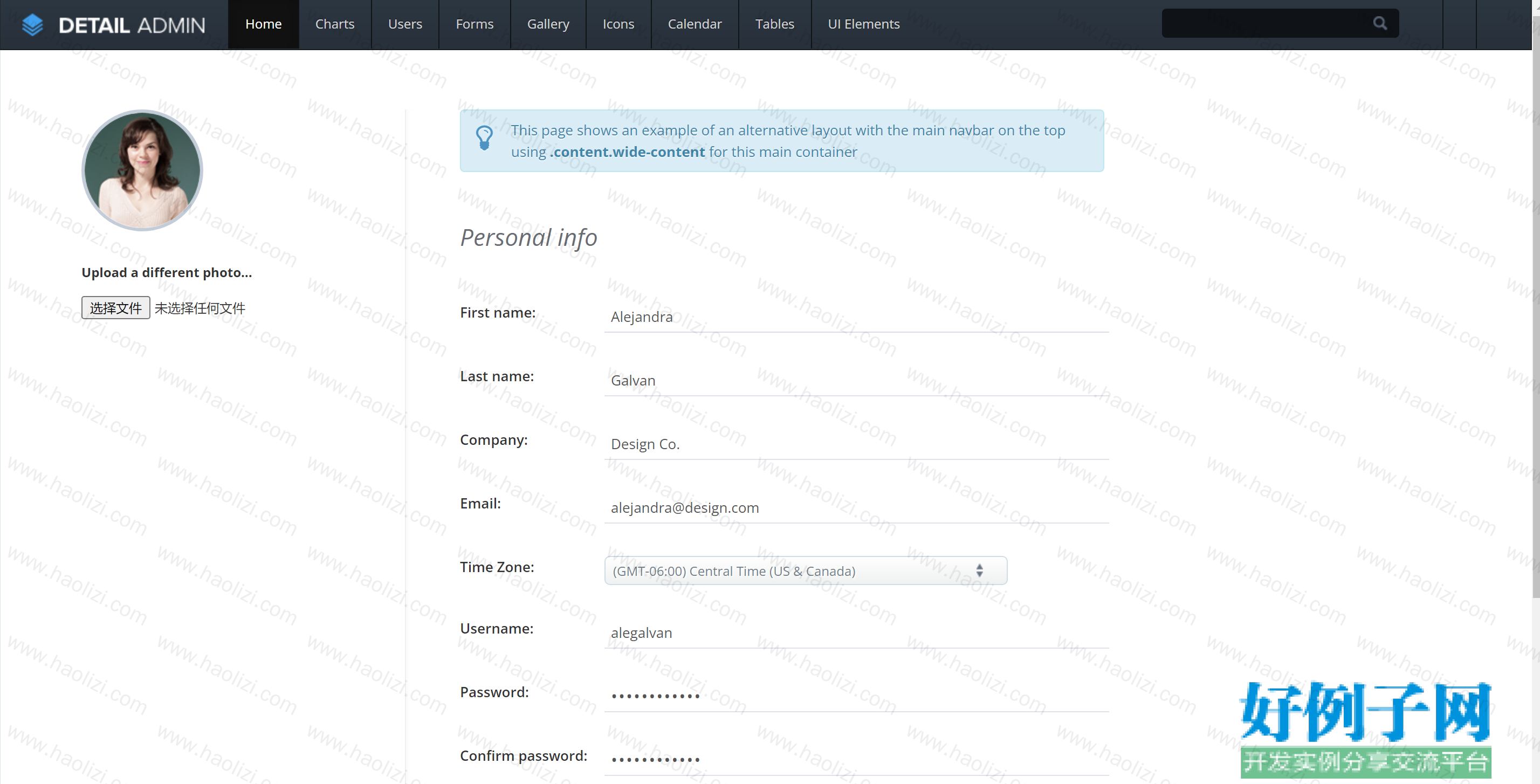Click the First name field containing Alejandra

coord(856,317)
